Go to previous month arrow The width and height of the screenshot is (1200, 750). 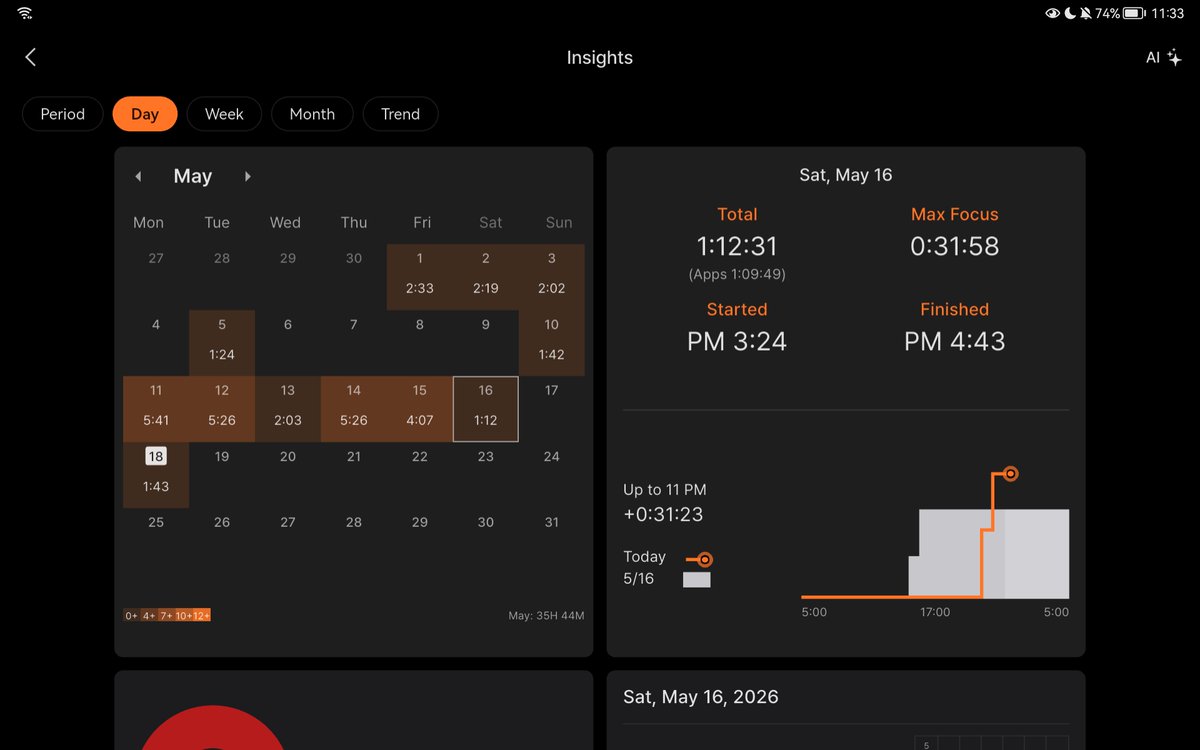point(138,176)
